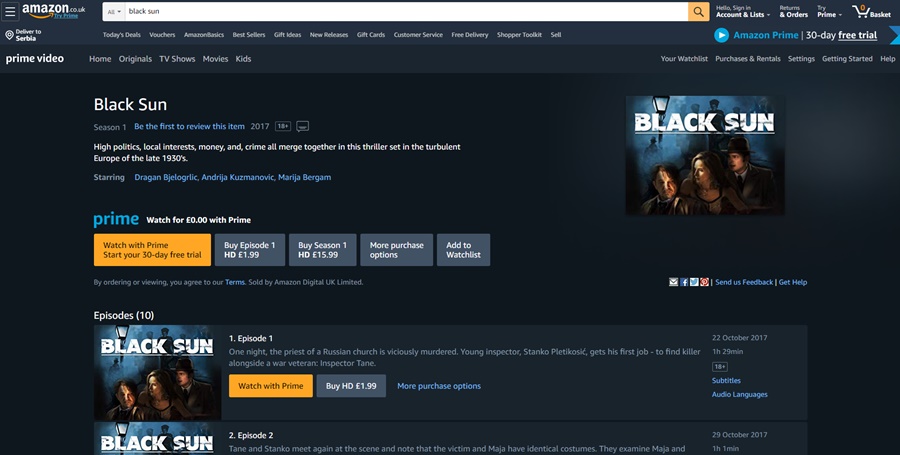The image size is (900, 455).
Task: Open the Movies tab in Prime Video
Action: (215, 59)
